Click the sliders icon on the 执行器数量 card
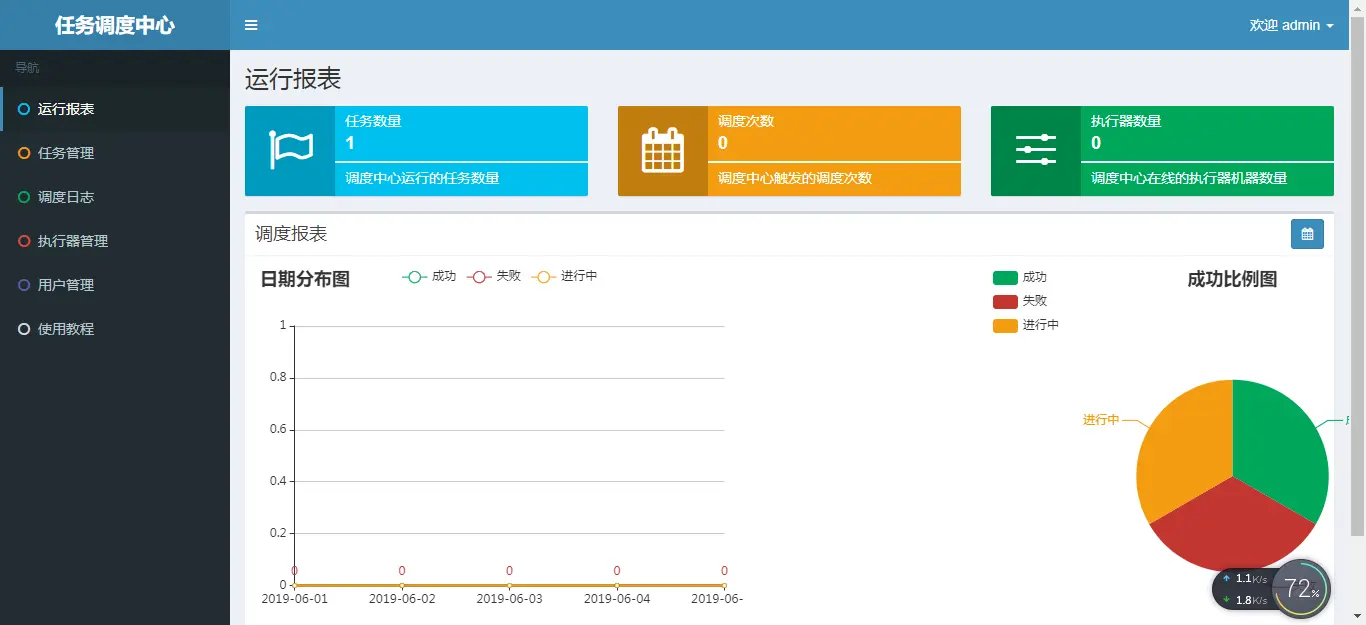 1036,150
